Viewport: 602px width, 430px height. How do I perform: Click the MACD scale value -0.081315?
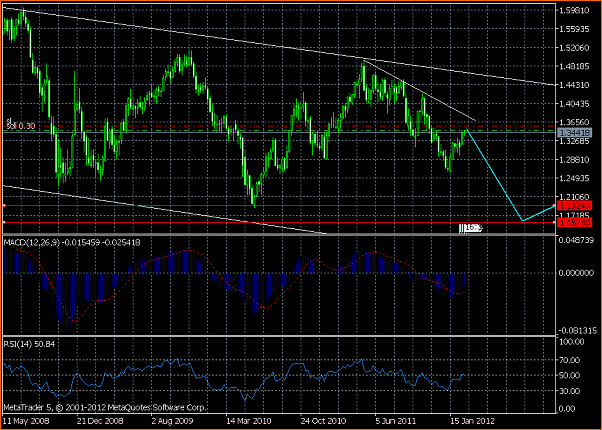coord(577,330)
